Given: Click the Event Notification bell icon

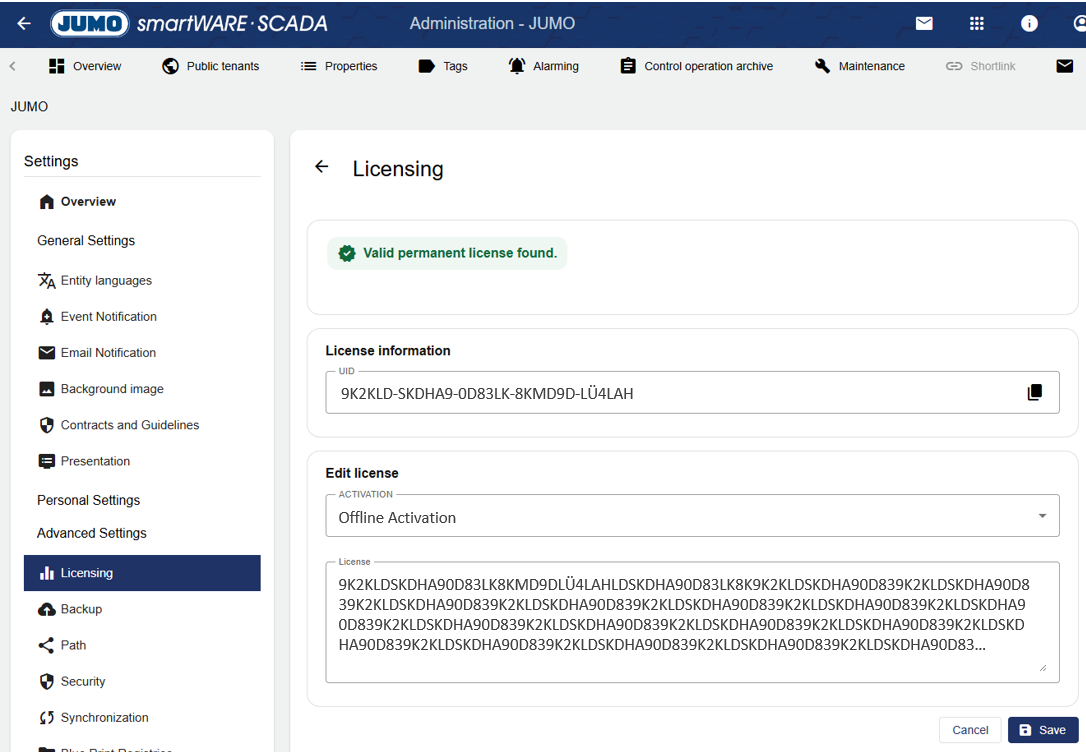Looking at the screenshot, I should tap(46, 316).
